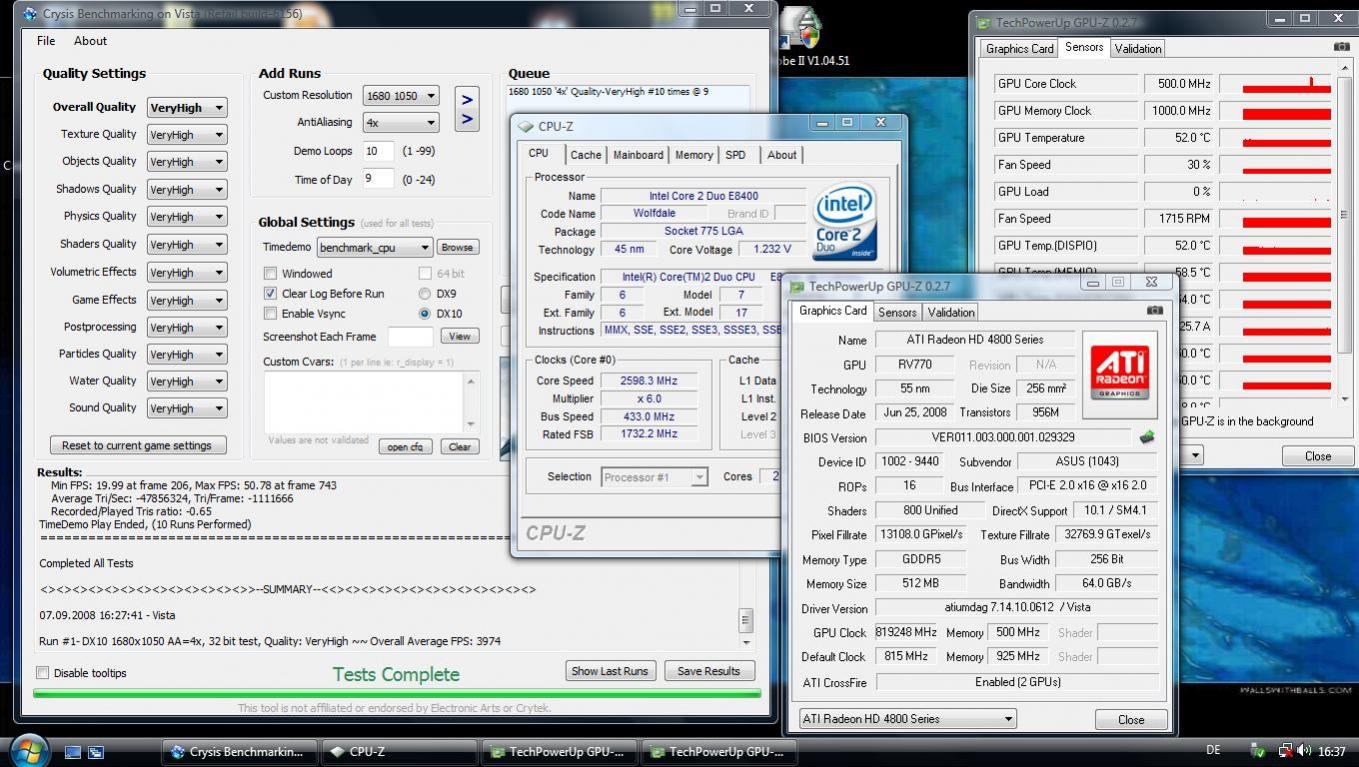Click Close in the front GPU-Z window
The image size is (1359, 767).
(x=1131, y=719)
